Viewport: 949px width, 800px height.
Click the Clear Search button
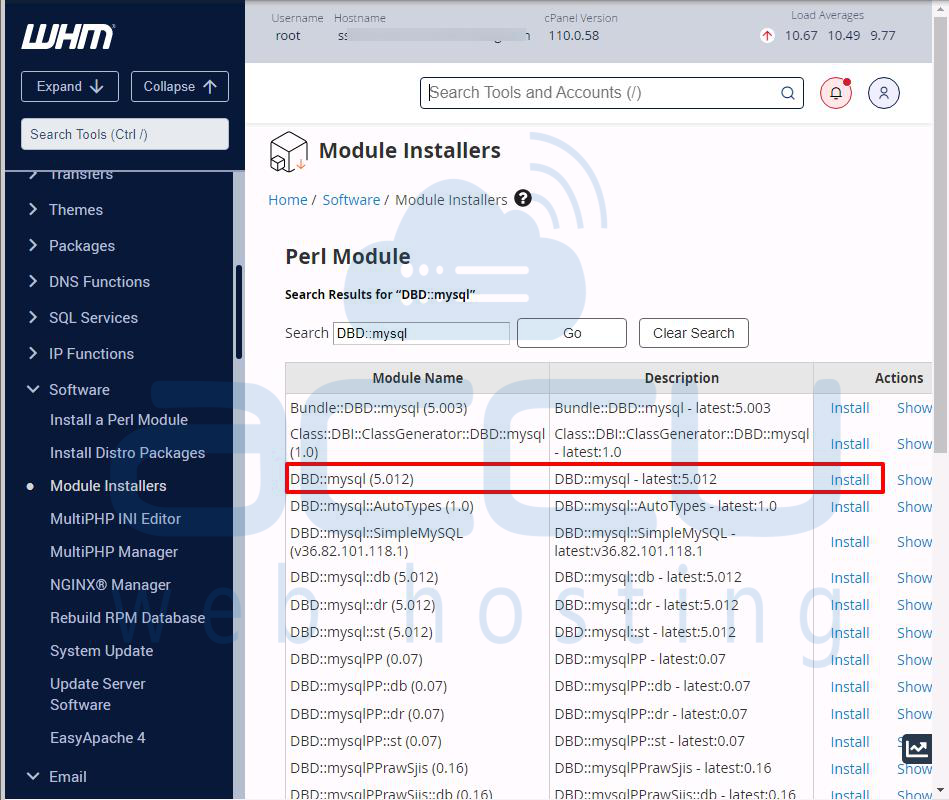tap(694, 333)
